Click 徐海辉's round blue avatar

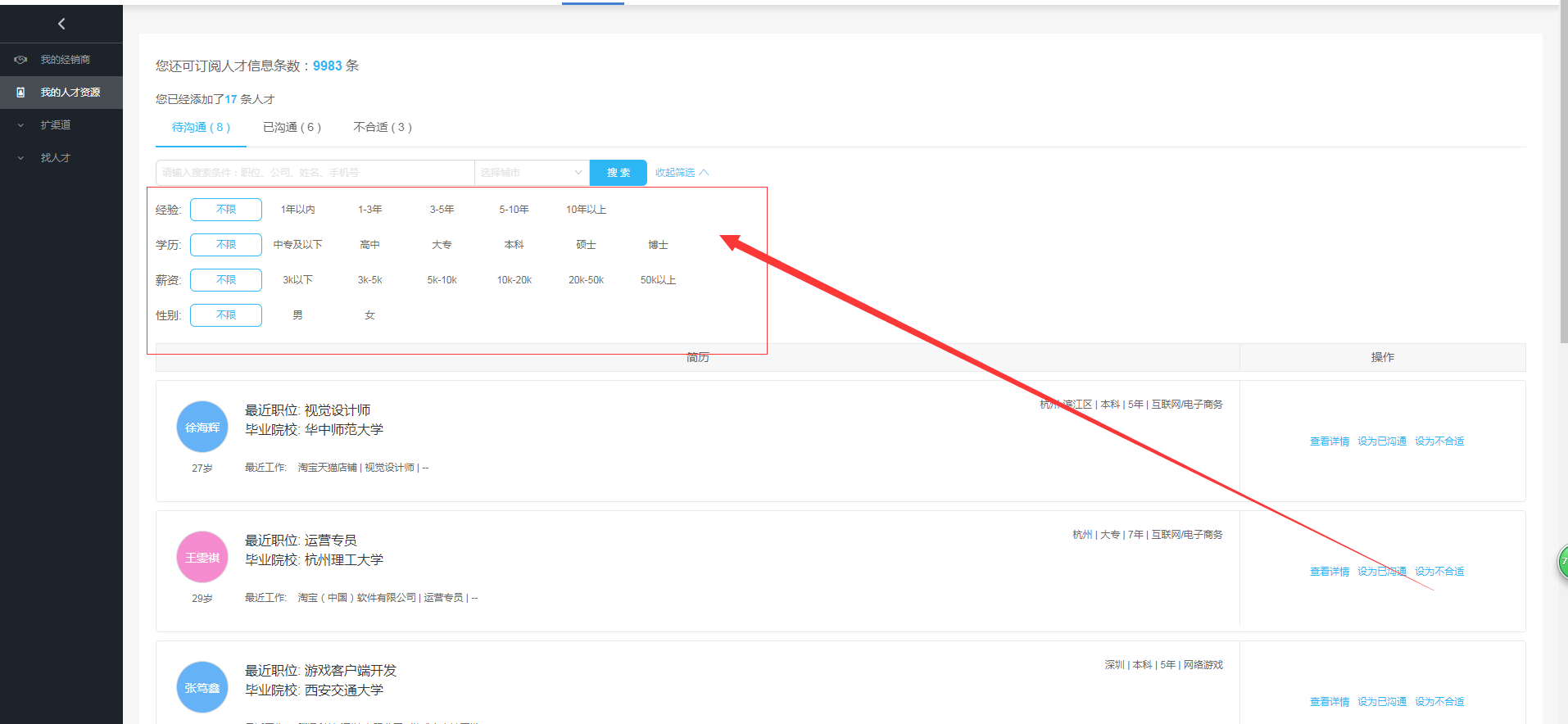click(x=202, y=427)
